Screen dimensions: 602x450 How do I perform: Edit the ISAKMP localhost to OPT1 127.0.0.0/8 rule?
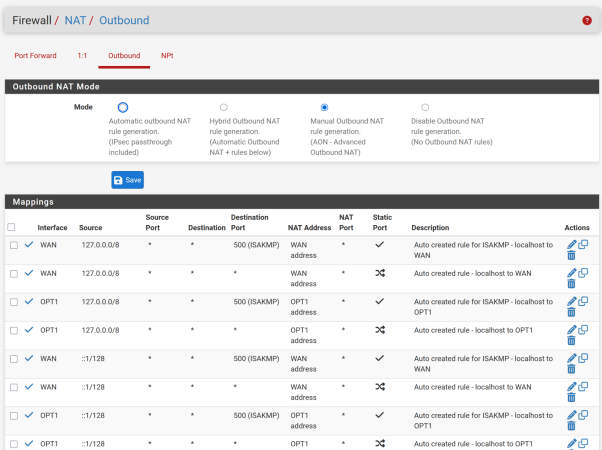[x=572, y=301]
